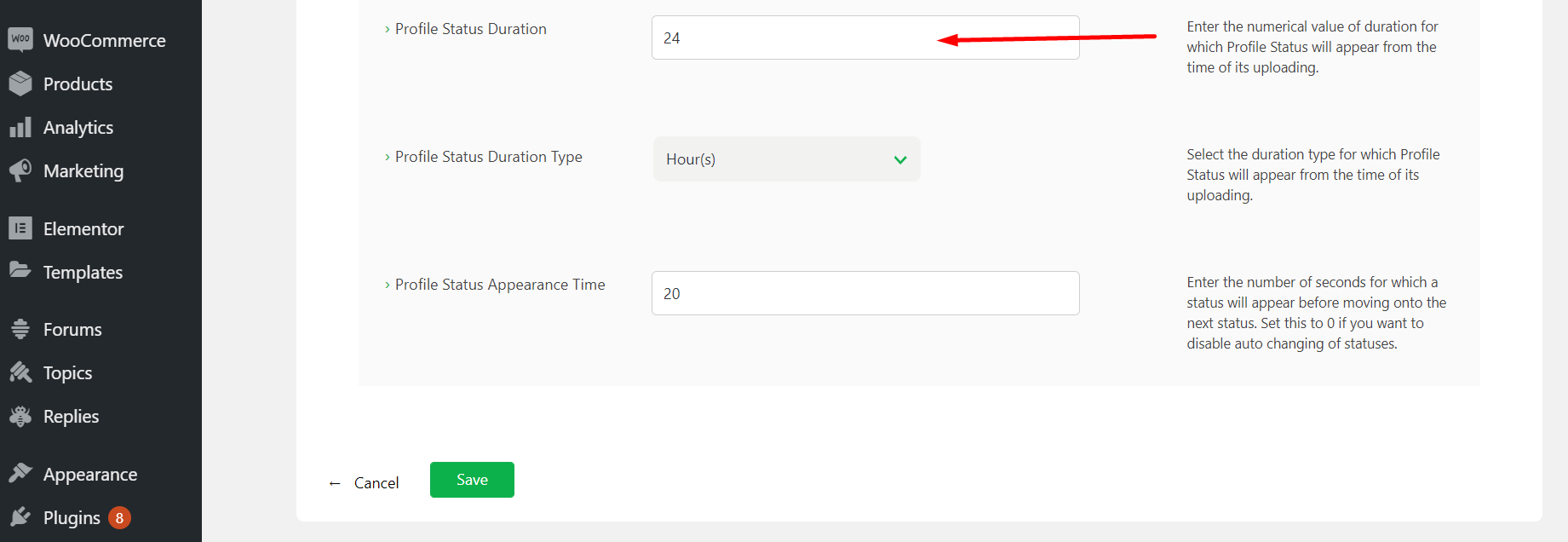Click the Templates folder icon
The height and width of the screenshot is (542, 1568).
(x=20, y=270)
